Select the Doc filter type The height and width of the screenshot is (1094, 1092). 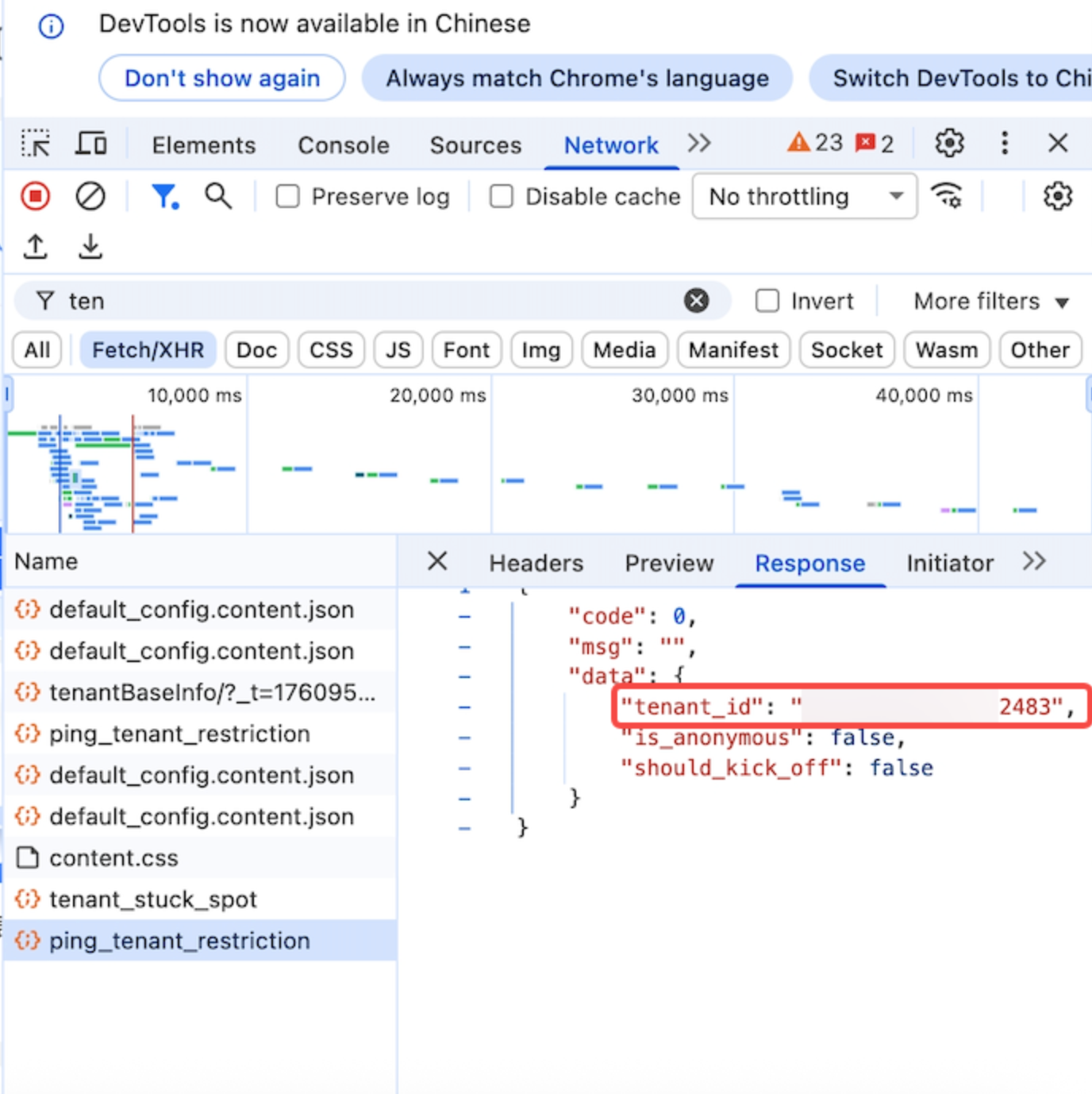tap(256, 350)
